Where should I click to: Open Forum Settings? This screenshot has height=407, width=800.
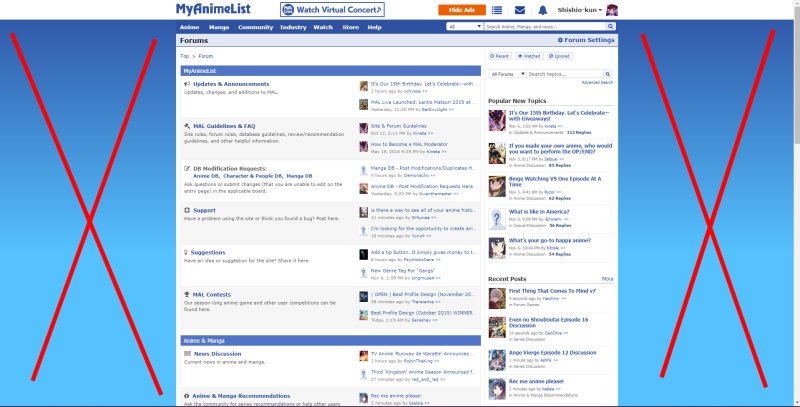pyautogui.click(x=586, y=40)
